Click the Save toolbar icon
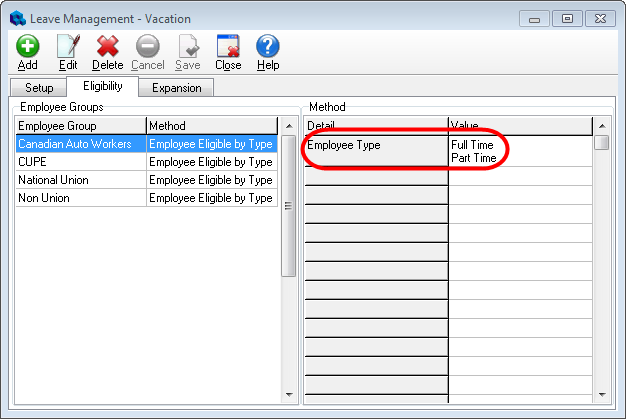This screenshot has width=626, height=419. coord(187,46)
